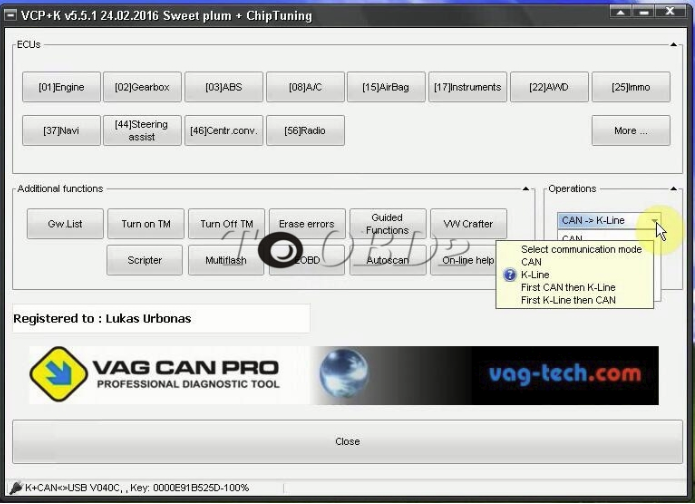Screen dimensions: 695x504
Task: Open the [02]Gearbox ECU
Action: [142, 87]
